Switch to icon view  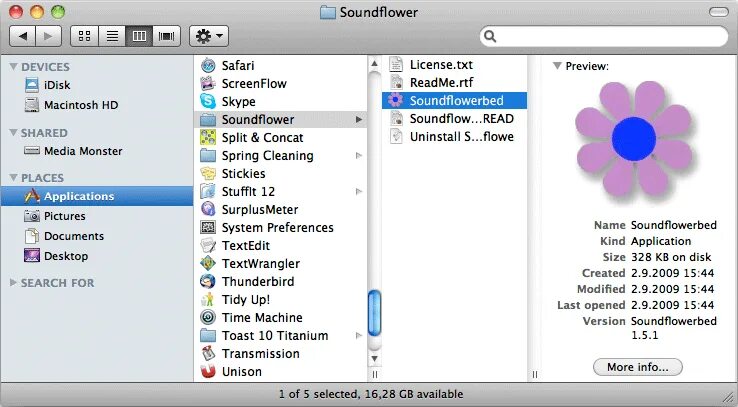pos(84,36)
